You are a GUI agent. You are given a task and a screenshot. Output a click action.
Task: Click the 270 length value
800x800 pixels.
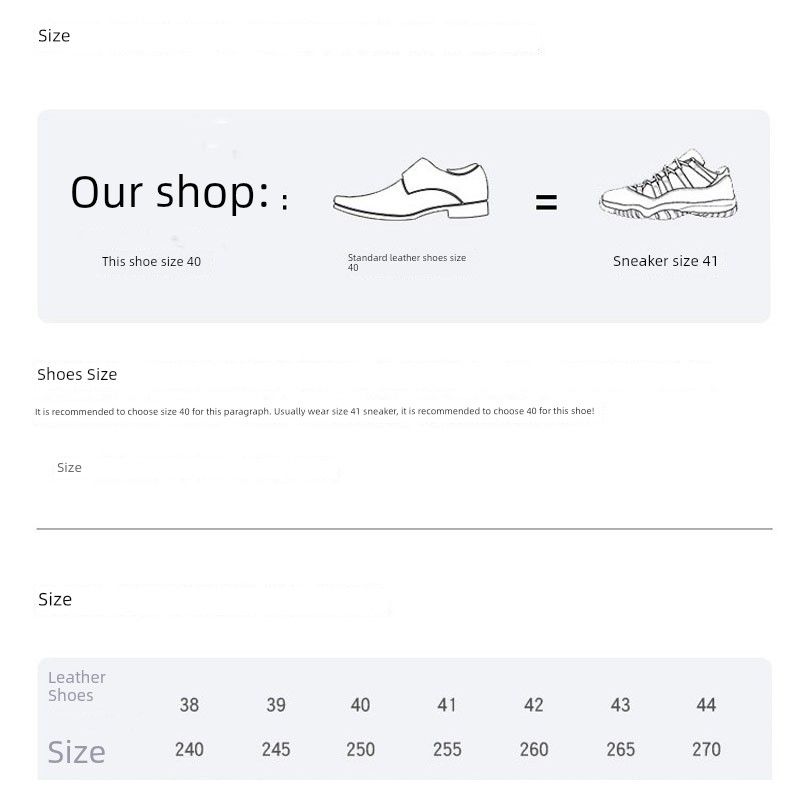[706, 749]
